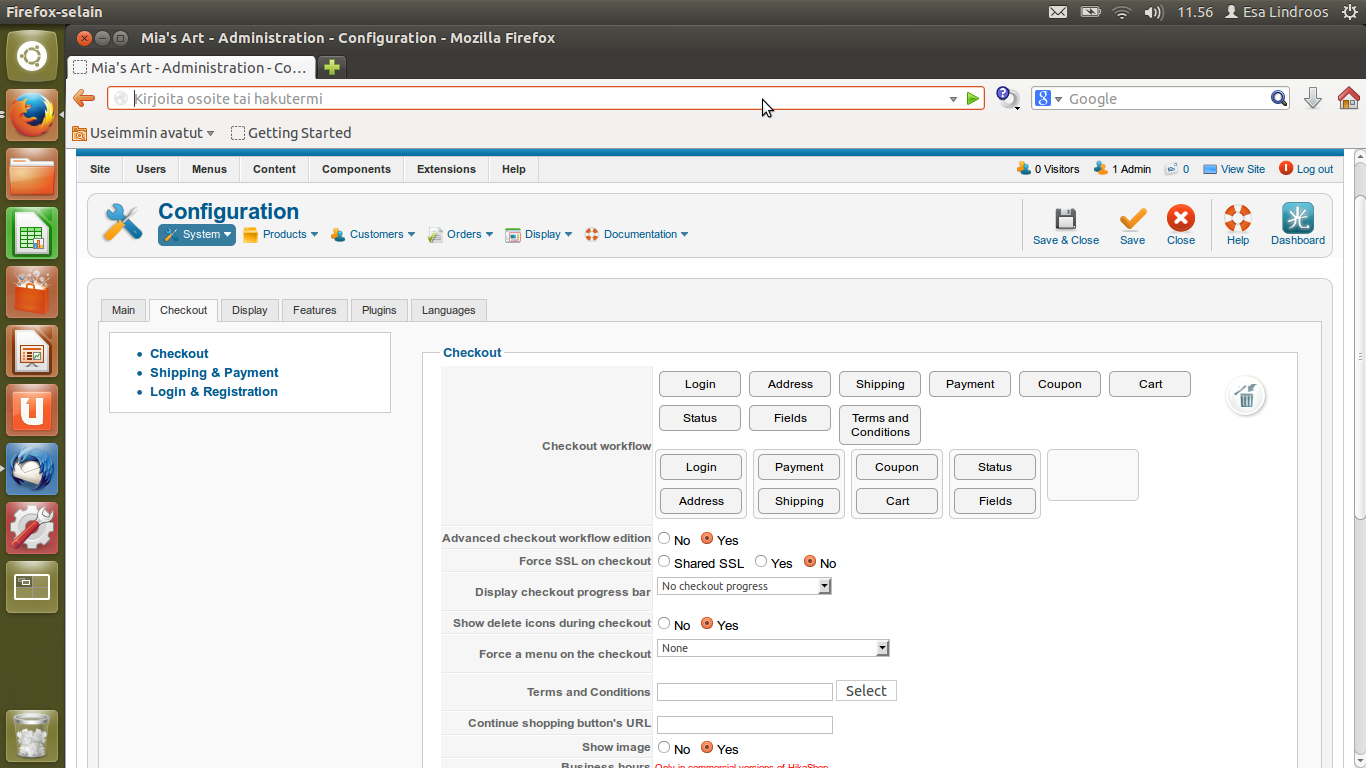
Task: Select No for Force SSL on checkout
Action: point(810,561)
